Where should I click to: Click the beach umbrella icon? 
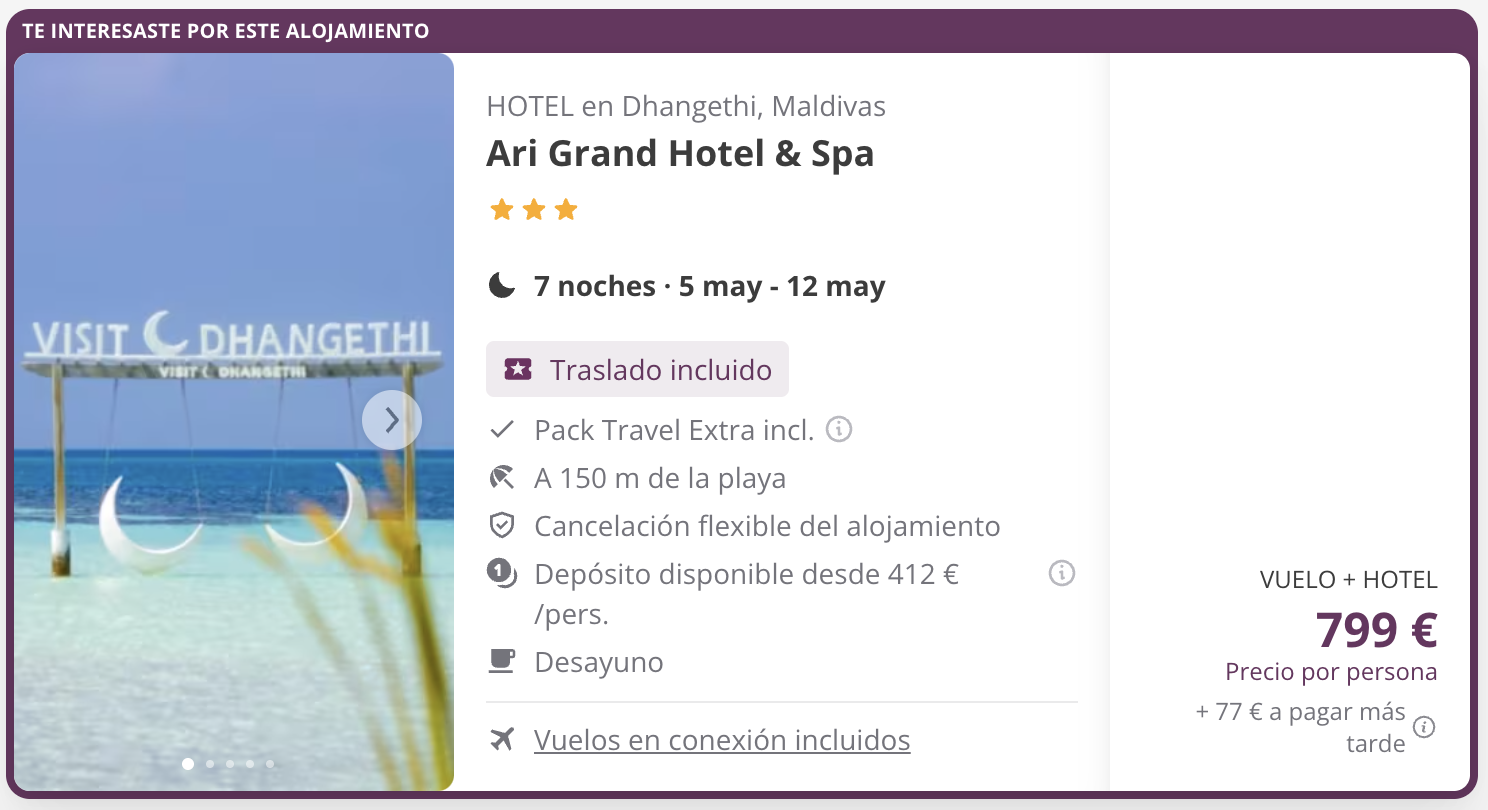[502, 478]
